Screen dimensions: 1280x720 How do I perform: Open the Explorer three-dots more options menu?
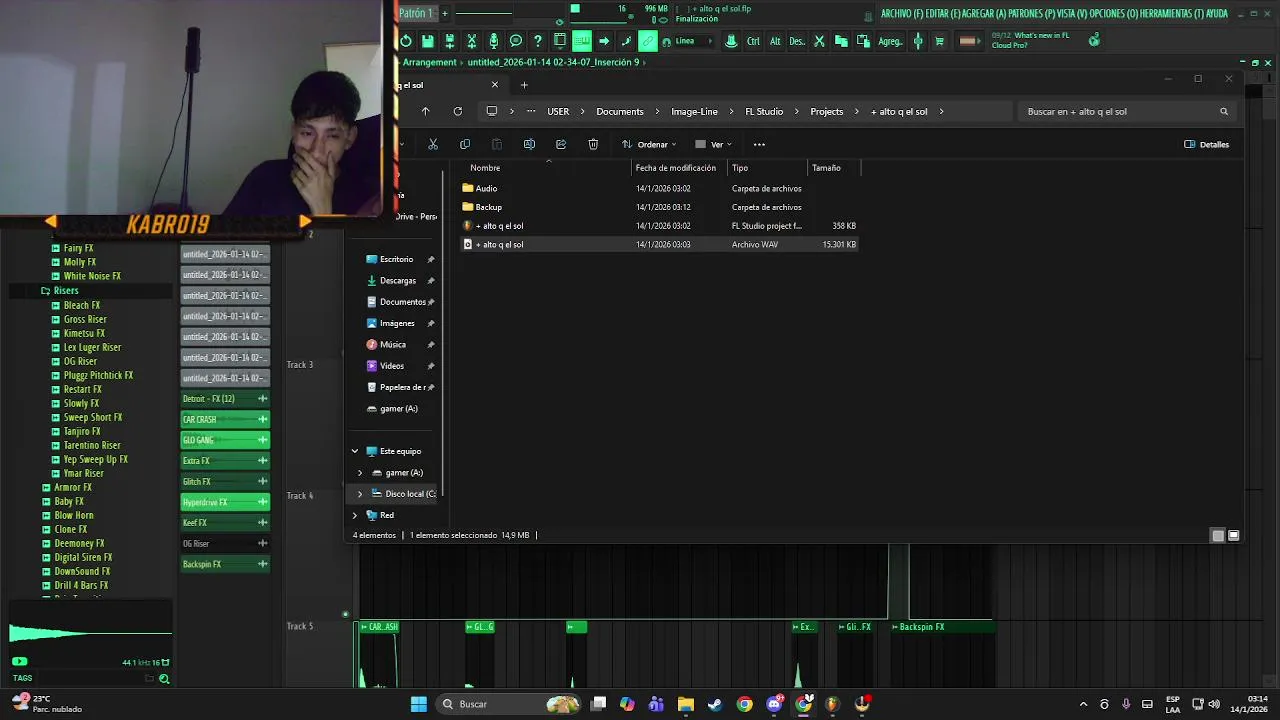tap(759, 144)
